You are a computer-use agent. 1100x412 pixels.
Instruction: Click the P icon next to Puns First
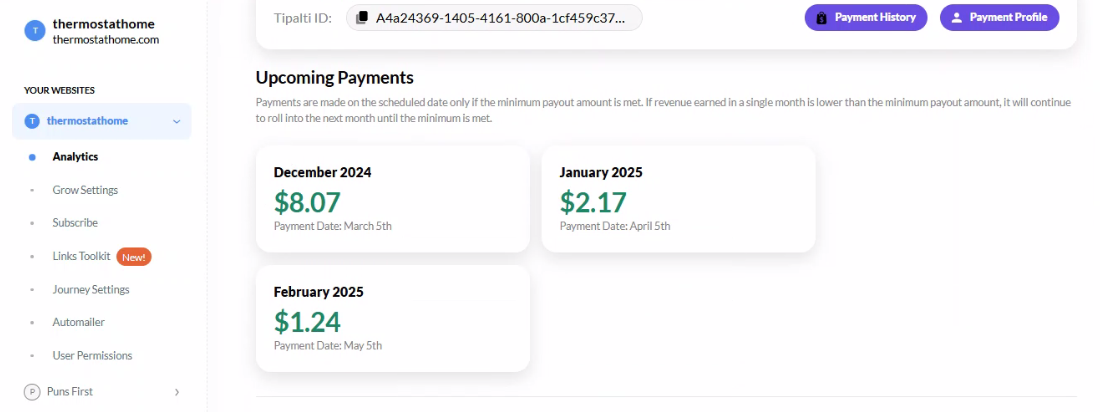click(x=32, y=392)
